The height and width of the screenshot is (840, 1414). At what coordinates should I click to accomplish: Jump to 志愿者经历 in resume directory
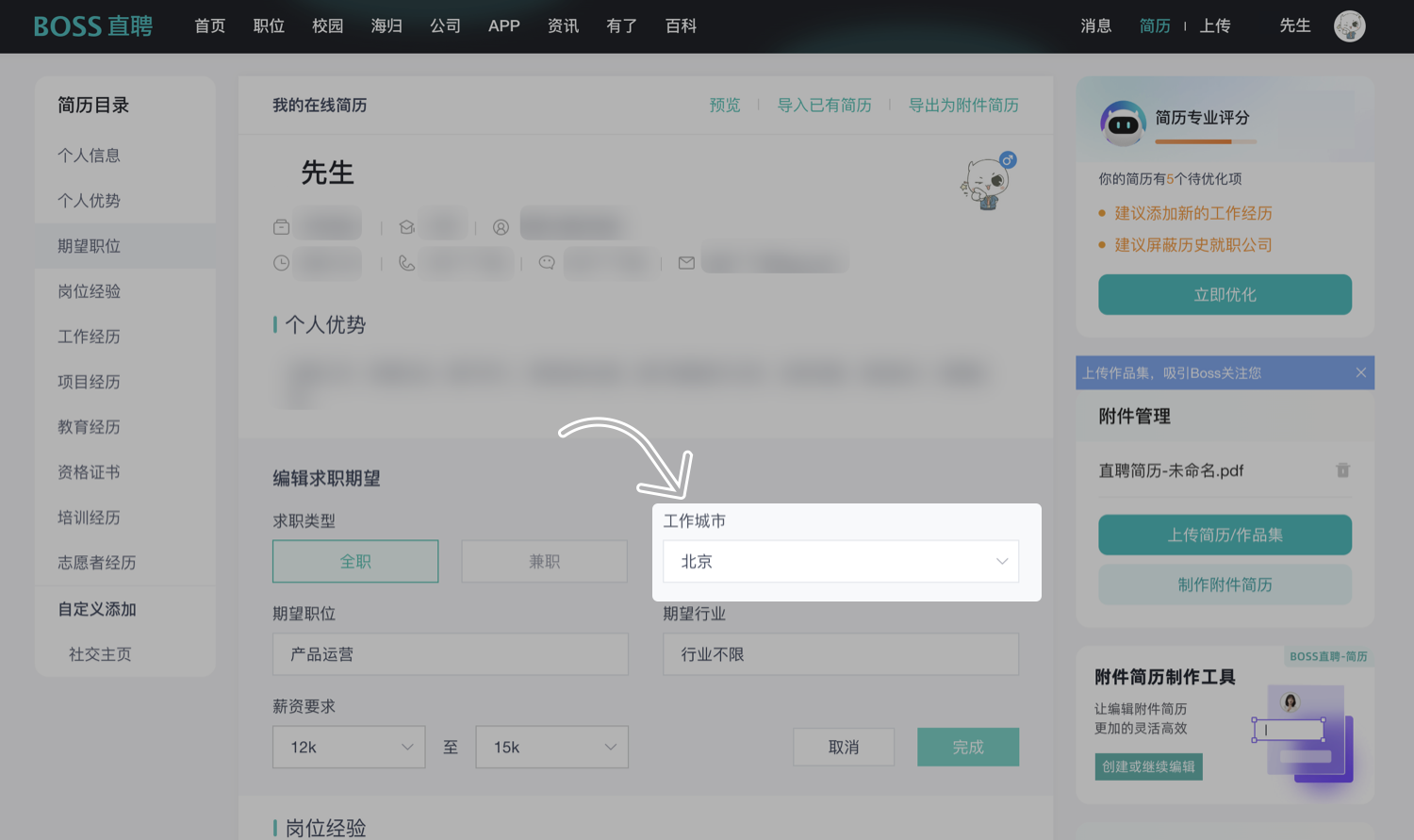click(x=97, y=563)
